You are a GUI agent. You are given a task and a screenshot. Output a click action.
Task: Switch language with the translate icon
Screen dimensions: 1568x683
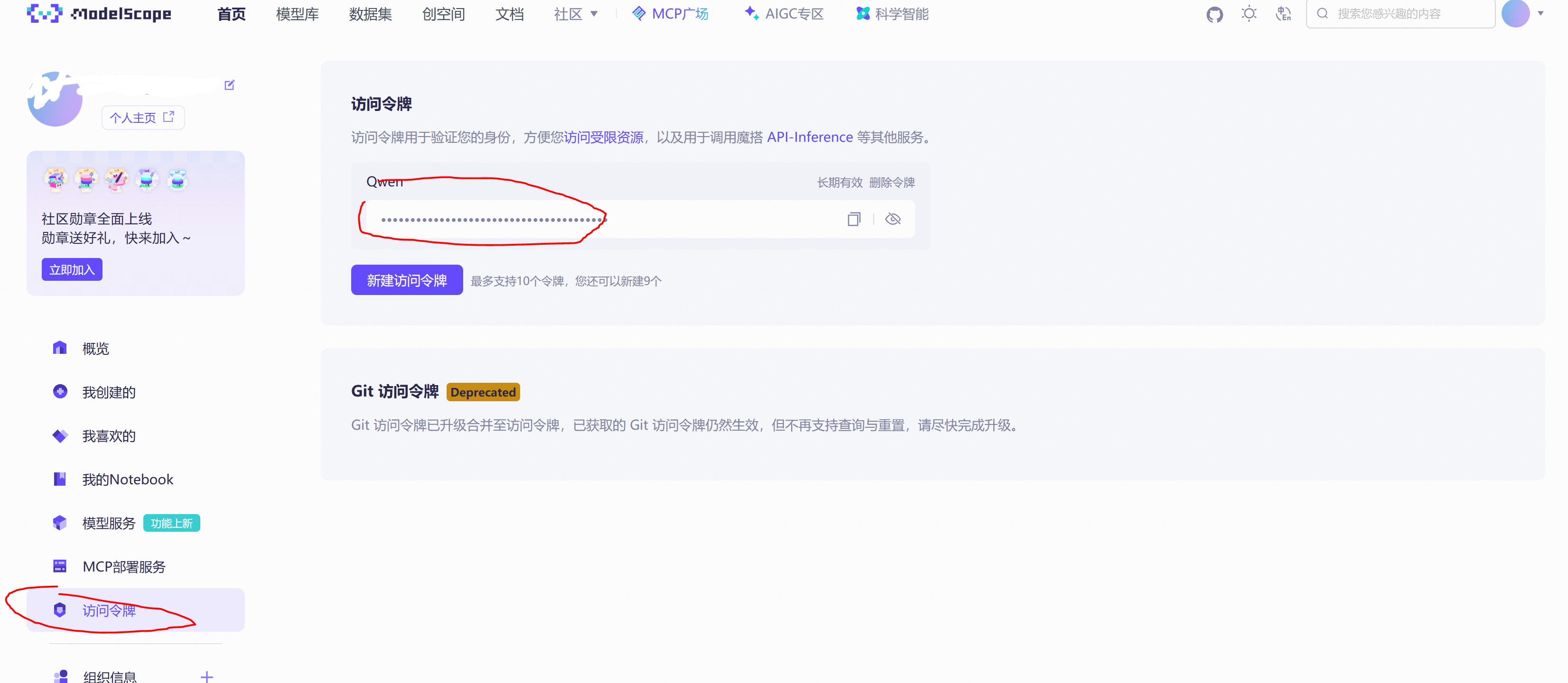pyautogui.click(x=1283, y=14)
